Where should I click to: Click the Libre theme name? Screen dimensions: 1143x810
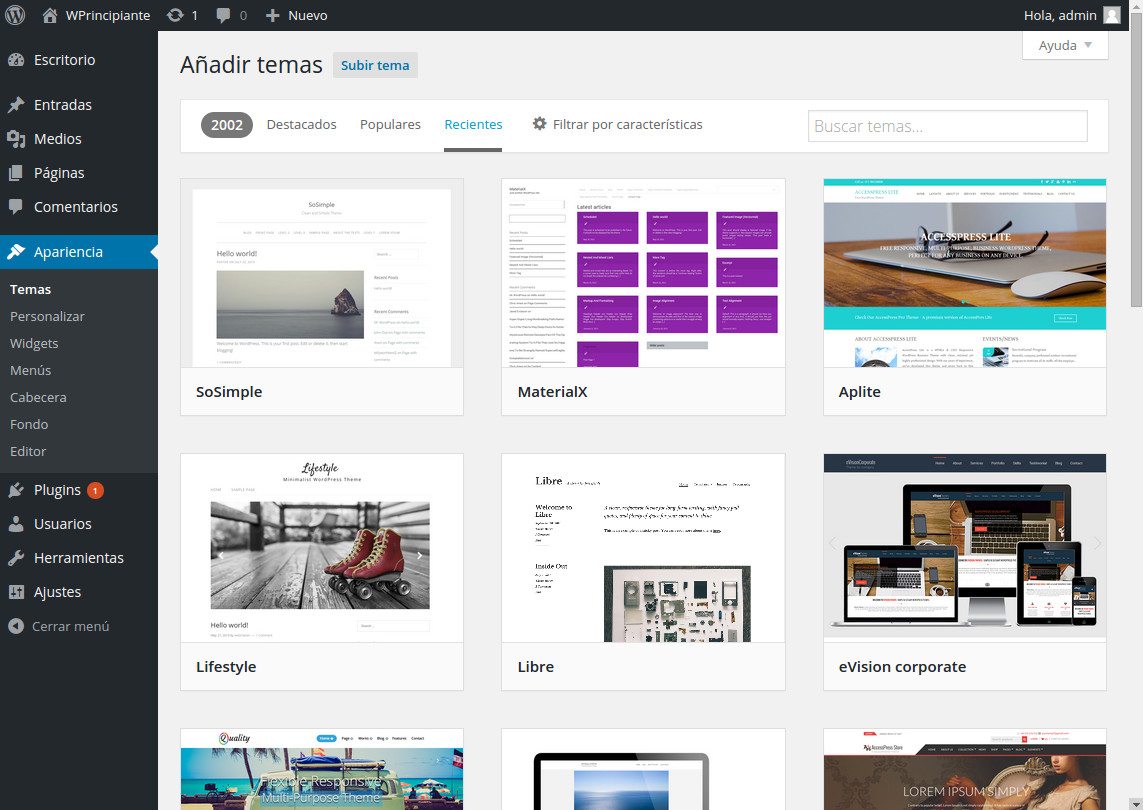click(536, 666)
